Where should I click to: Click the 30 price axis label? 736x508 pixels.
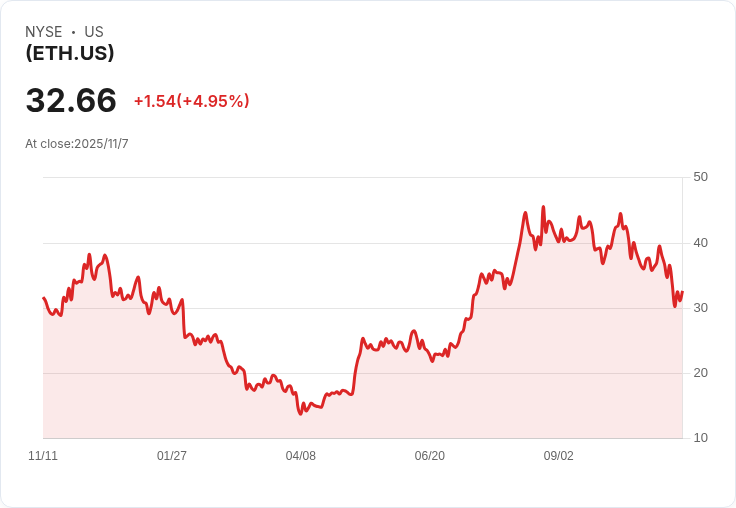700,308
